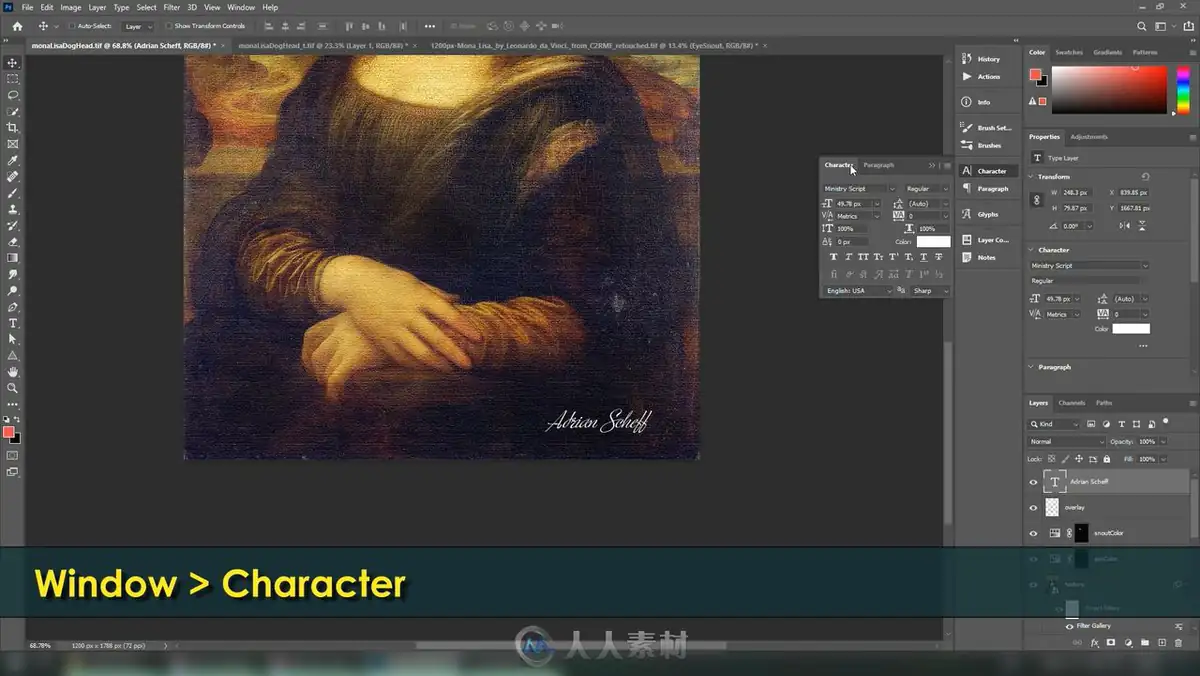Toggle the type layer filter icon in Layers
This screenshot has height=676, width=1200.
[1122, 424]
